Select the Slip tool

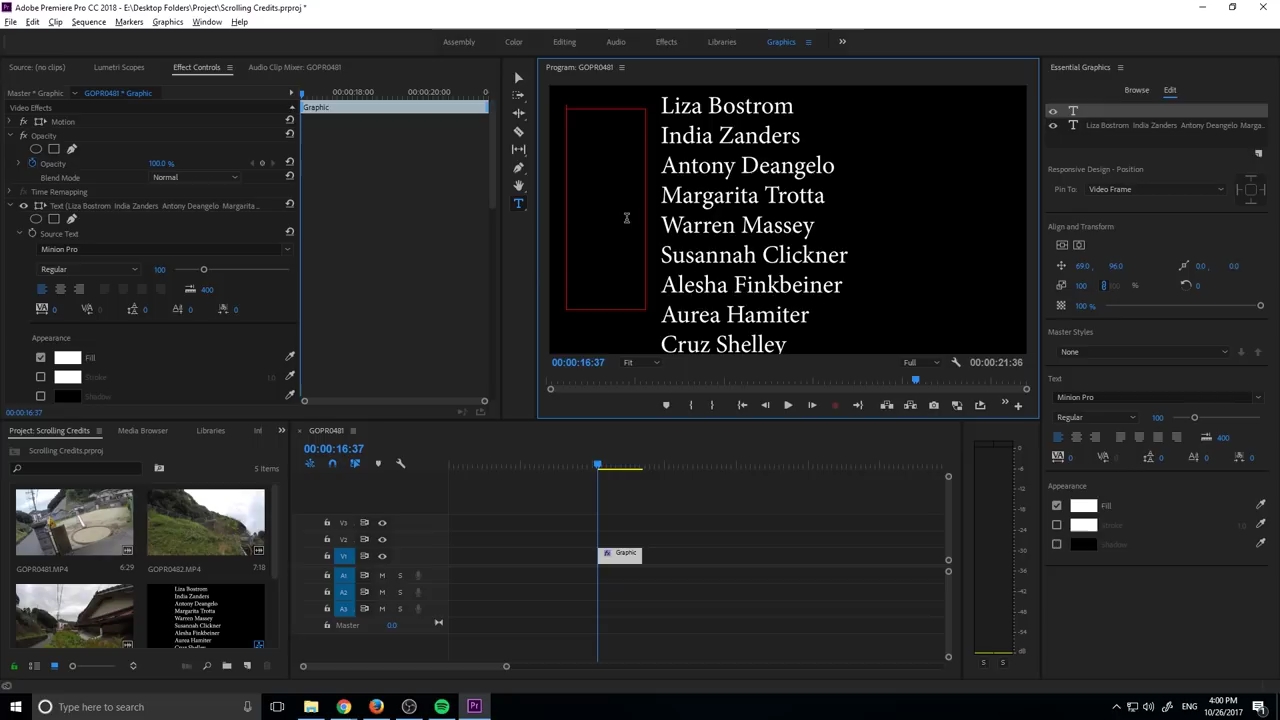pos(518,149)
